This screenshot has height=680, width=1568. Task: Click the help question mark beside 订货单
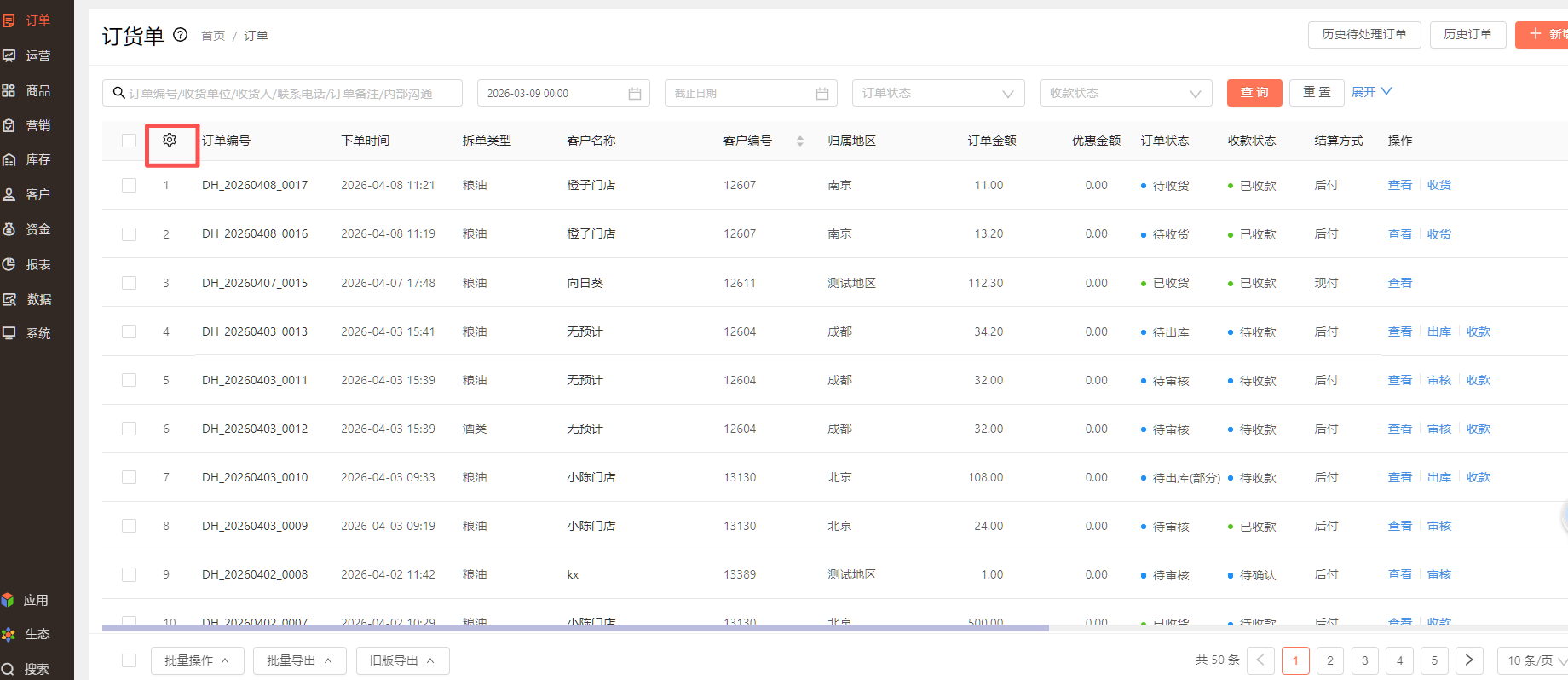click(181, 35)
